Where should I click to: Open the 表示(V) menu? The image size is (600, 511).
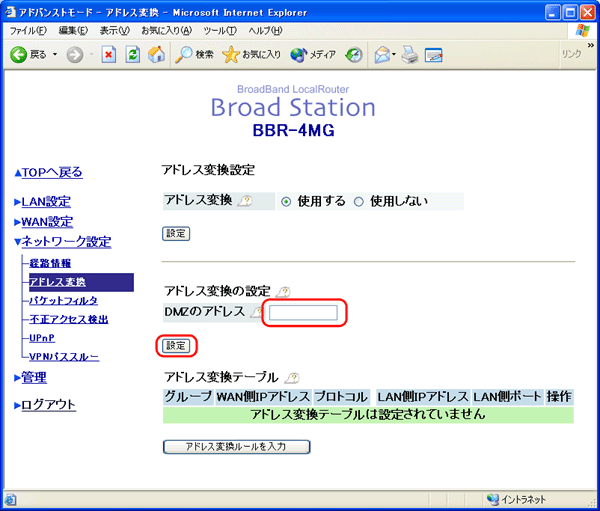114,31
